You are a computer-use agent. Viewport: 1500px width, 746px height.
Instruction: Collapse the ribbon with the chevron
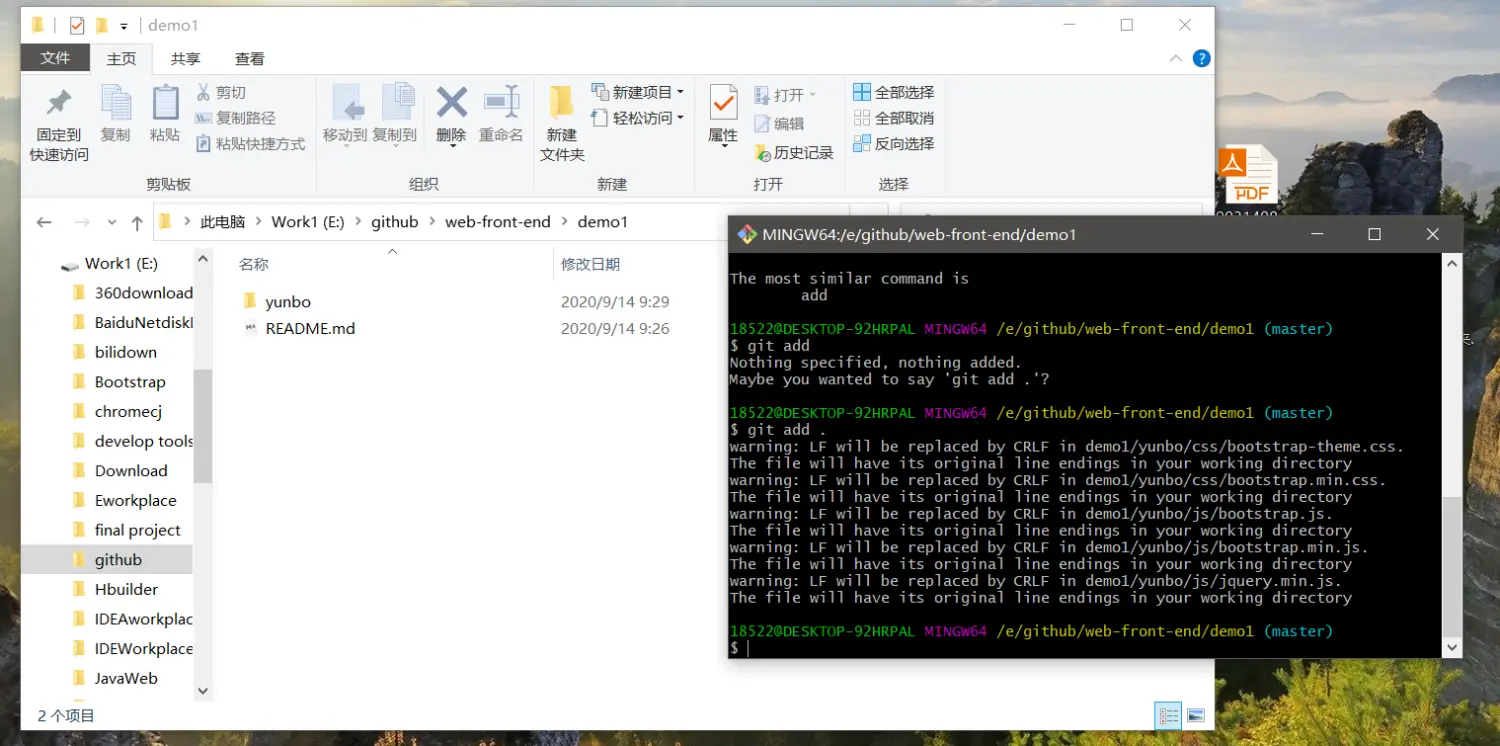(x=1176, y=59)
